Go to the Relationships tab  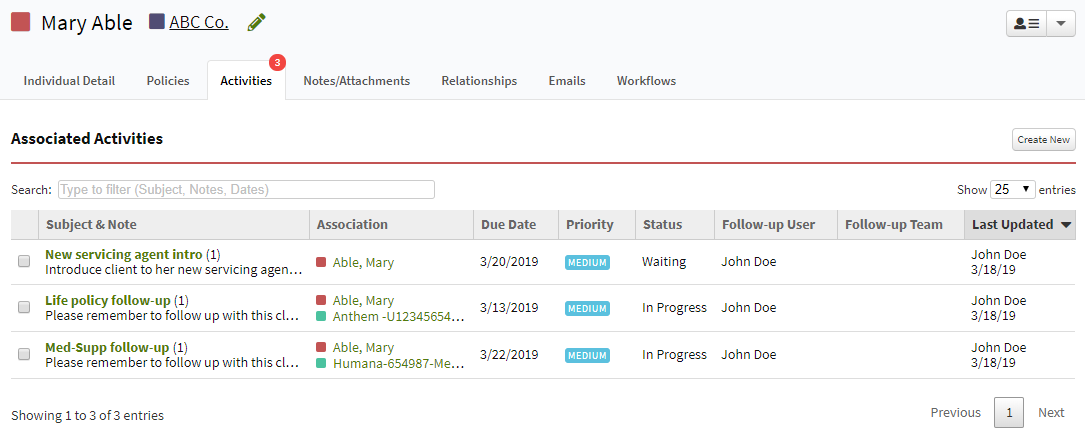(x=479, y=81)
